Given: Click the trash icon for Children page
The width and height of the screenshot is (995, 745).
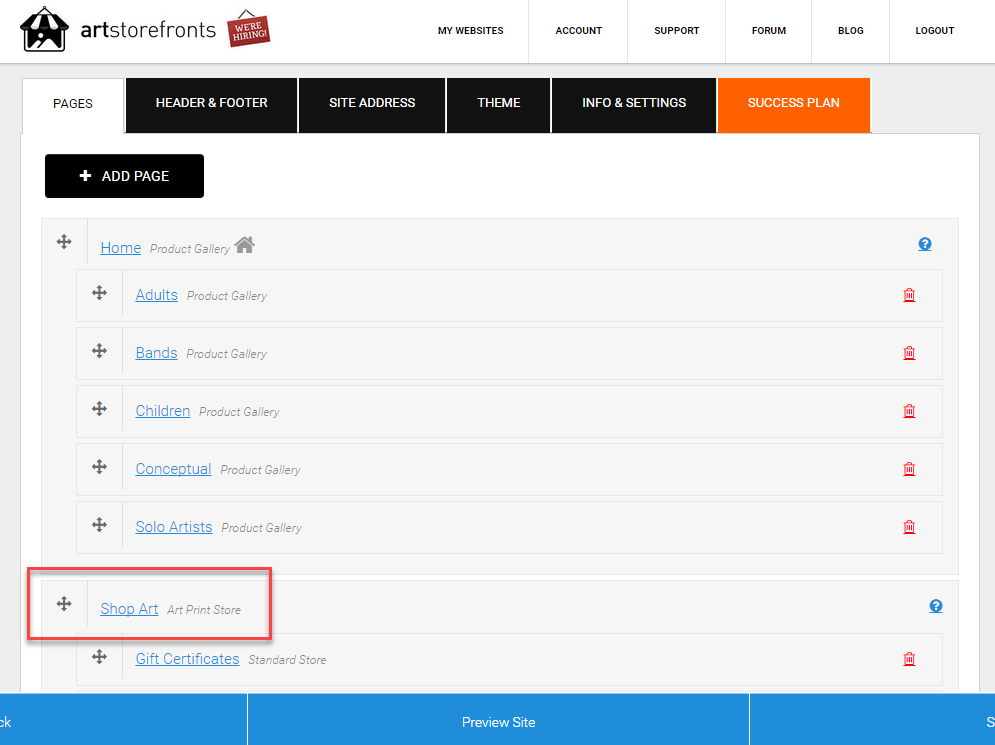Looking at the screenshot, I should point(909,411).
